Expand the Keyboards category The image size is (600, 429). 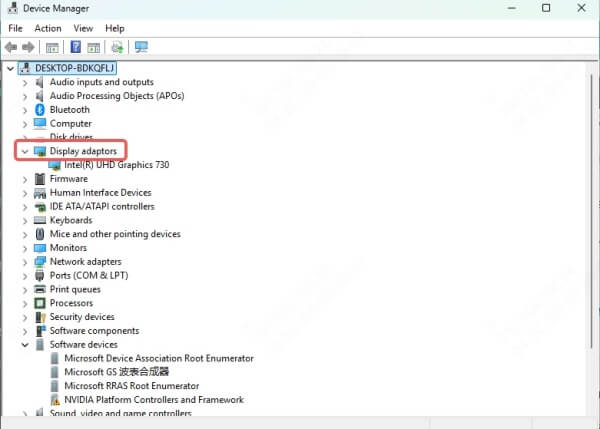point(25,220)
